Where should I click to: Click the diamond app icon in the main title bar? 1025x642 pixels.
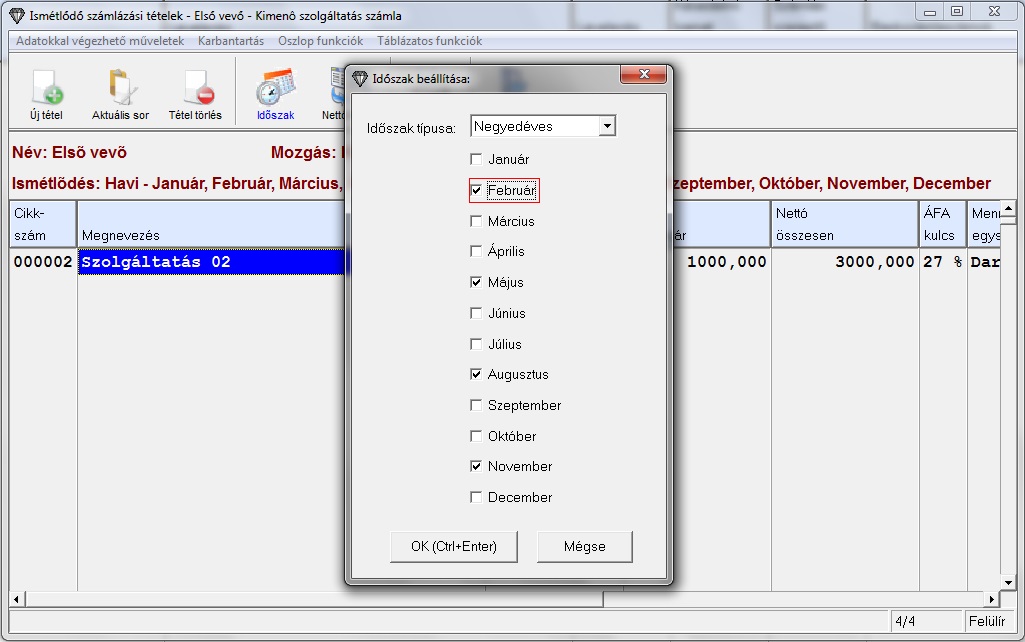[x=16, y=15]
